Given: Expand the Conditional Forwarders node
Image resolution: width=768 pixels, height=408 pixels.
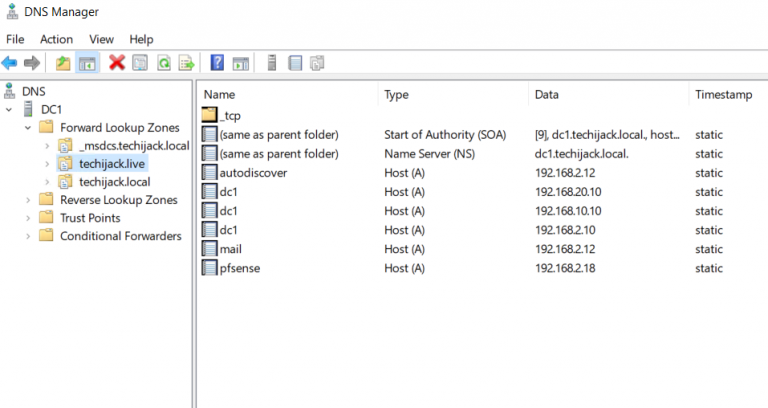Looking at the screenshot, I should click(28, 236).
